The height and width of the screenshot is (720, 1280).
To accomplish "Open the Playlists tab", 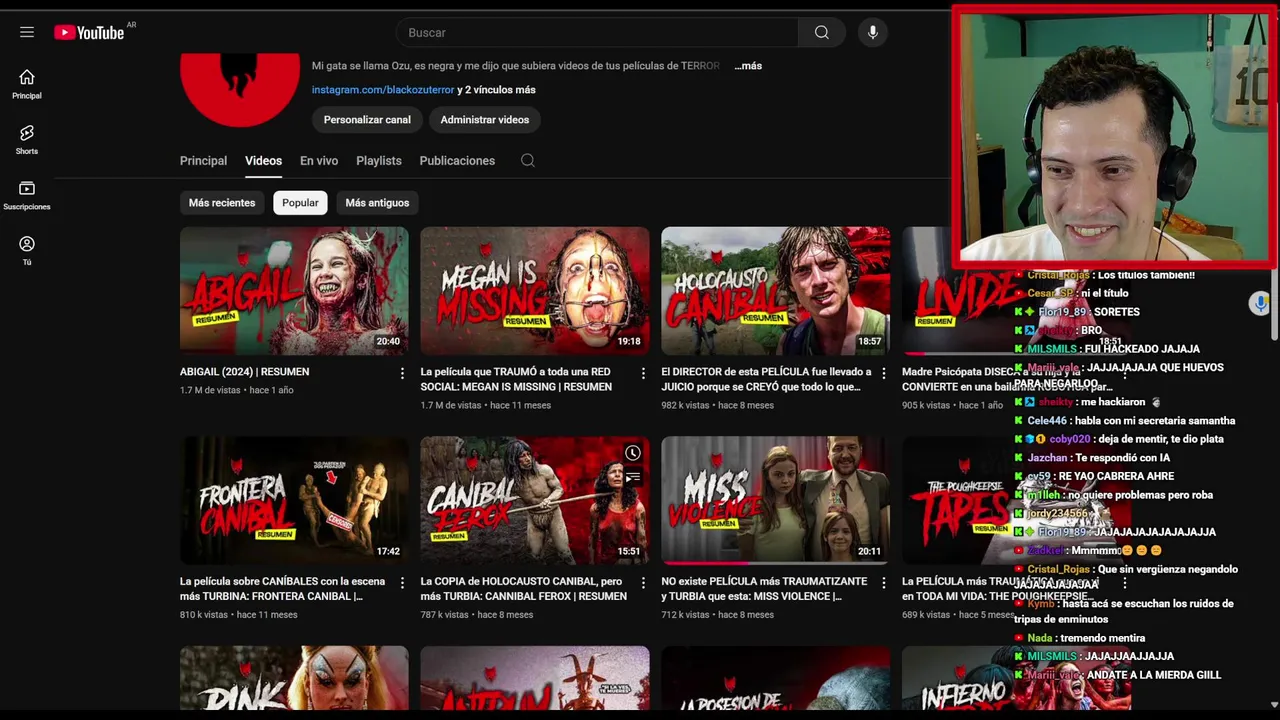I will point(379,161).
